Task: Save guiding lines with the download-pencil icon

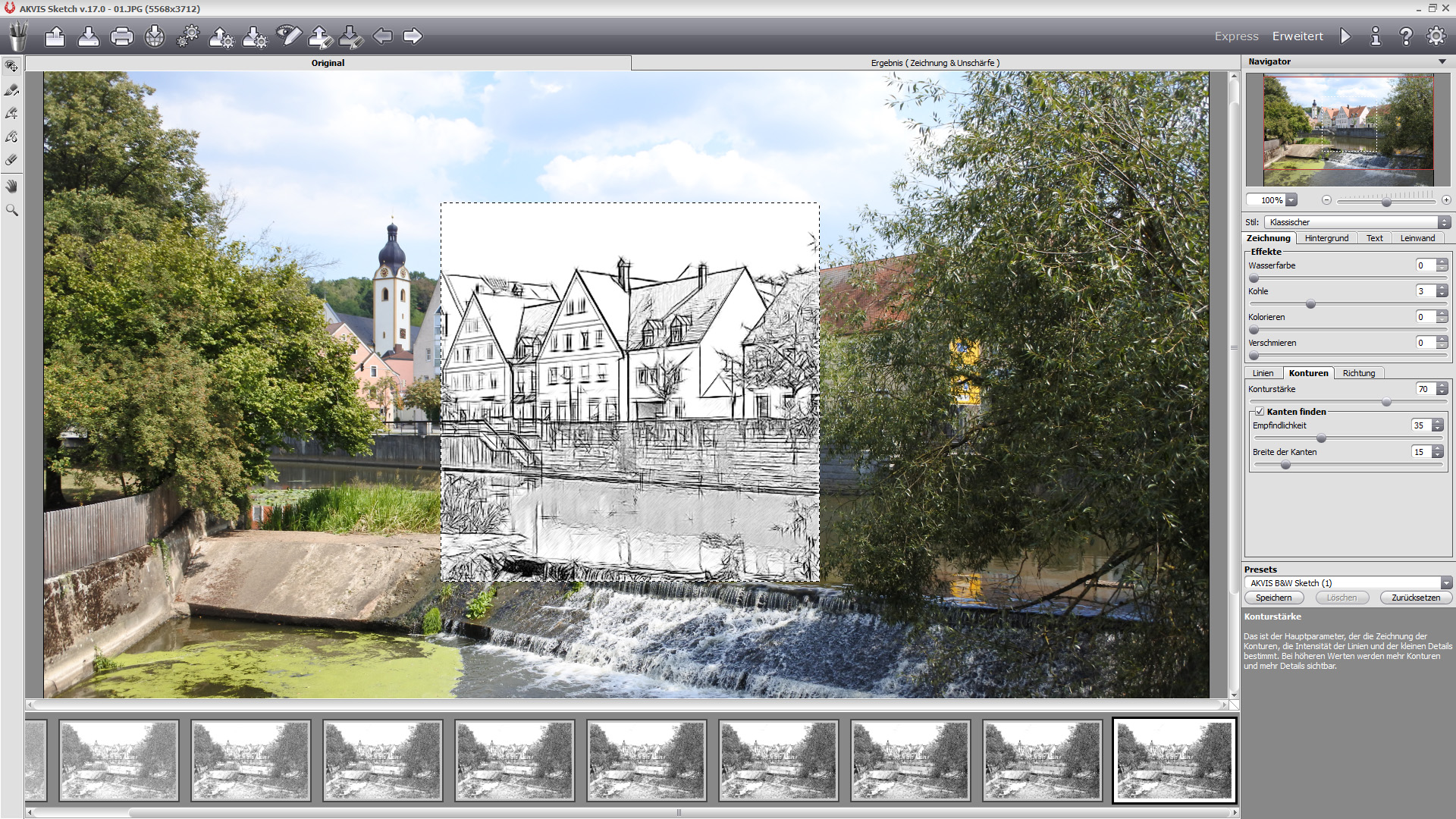Action: (x=350, y=36)
